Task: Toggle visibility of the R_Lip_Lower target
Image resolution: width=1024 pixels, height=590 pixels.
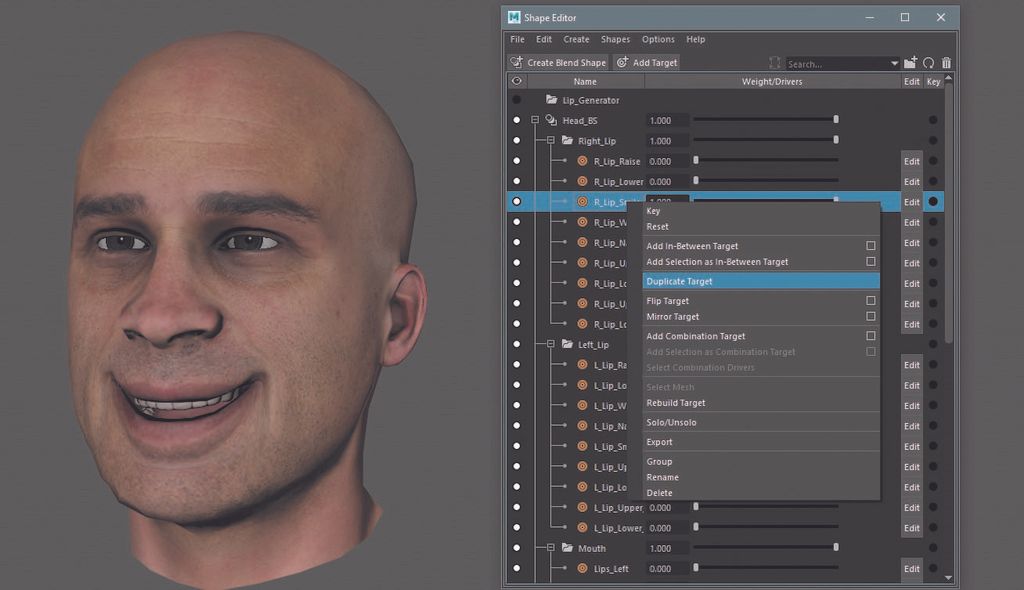Action: tap(516, 181)
